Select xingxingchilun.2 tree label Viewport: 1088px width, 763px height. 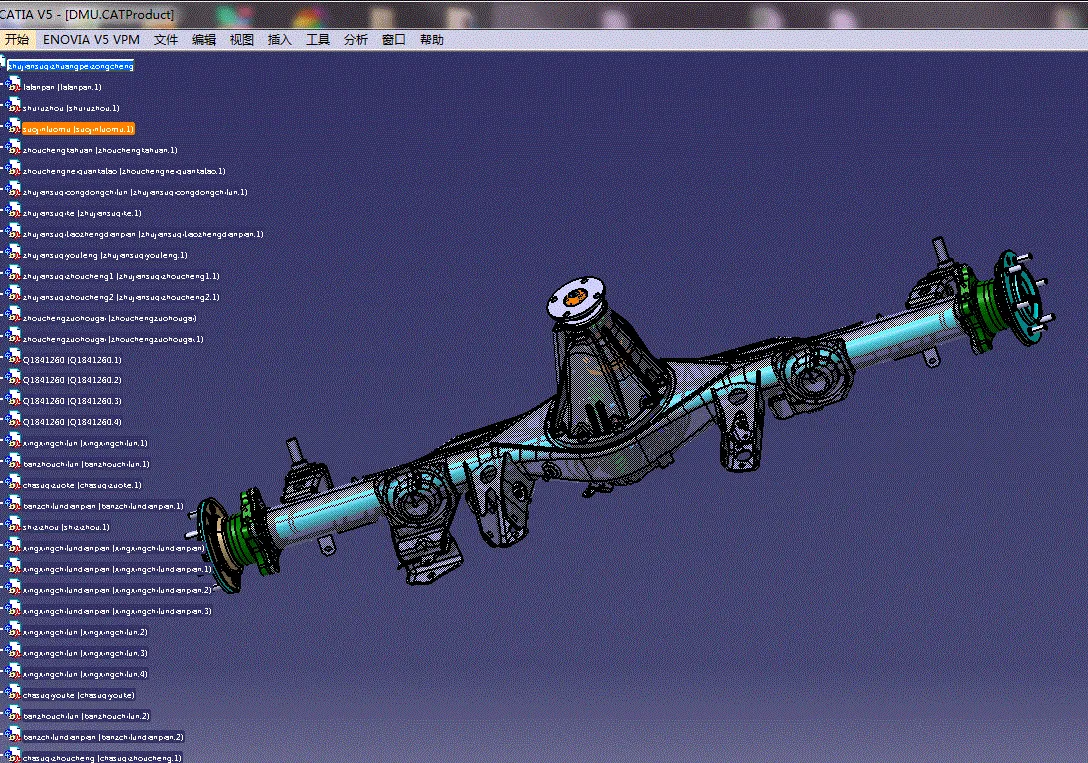coord(85,632)
